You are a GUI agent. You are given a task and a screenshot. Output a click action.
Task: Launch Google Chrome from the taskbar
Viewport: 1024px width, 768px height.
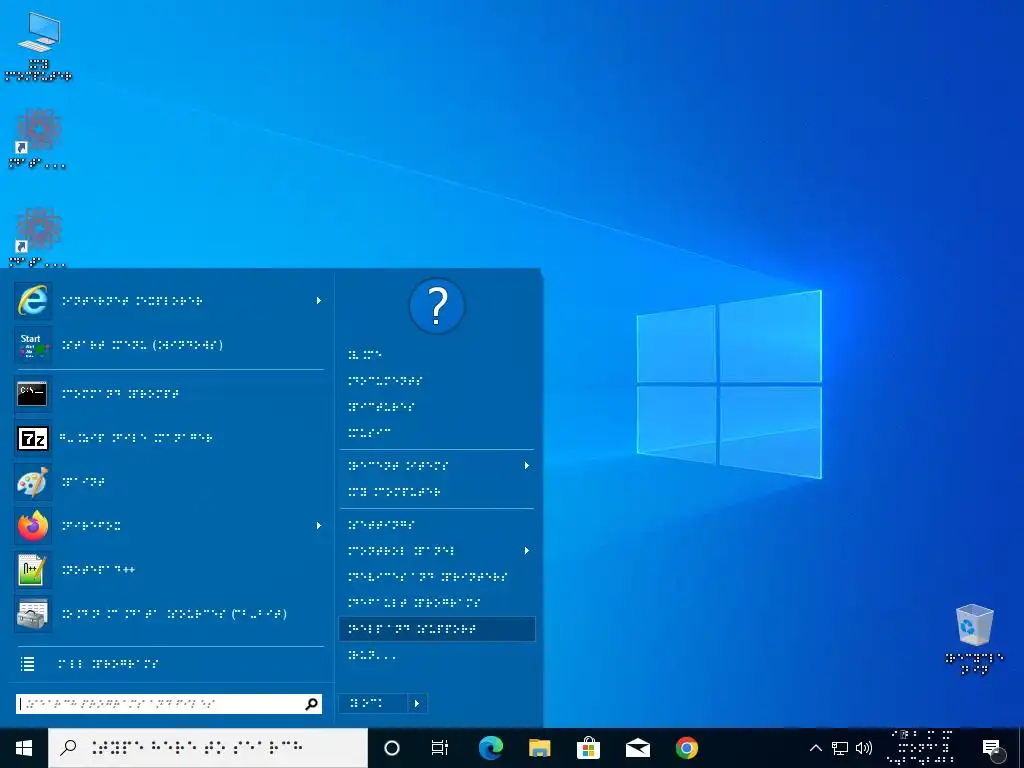686,748
